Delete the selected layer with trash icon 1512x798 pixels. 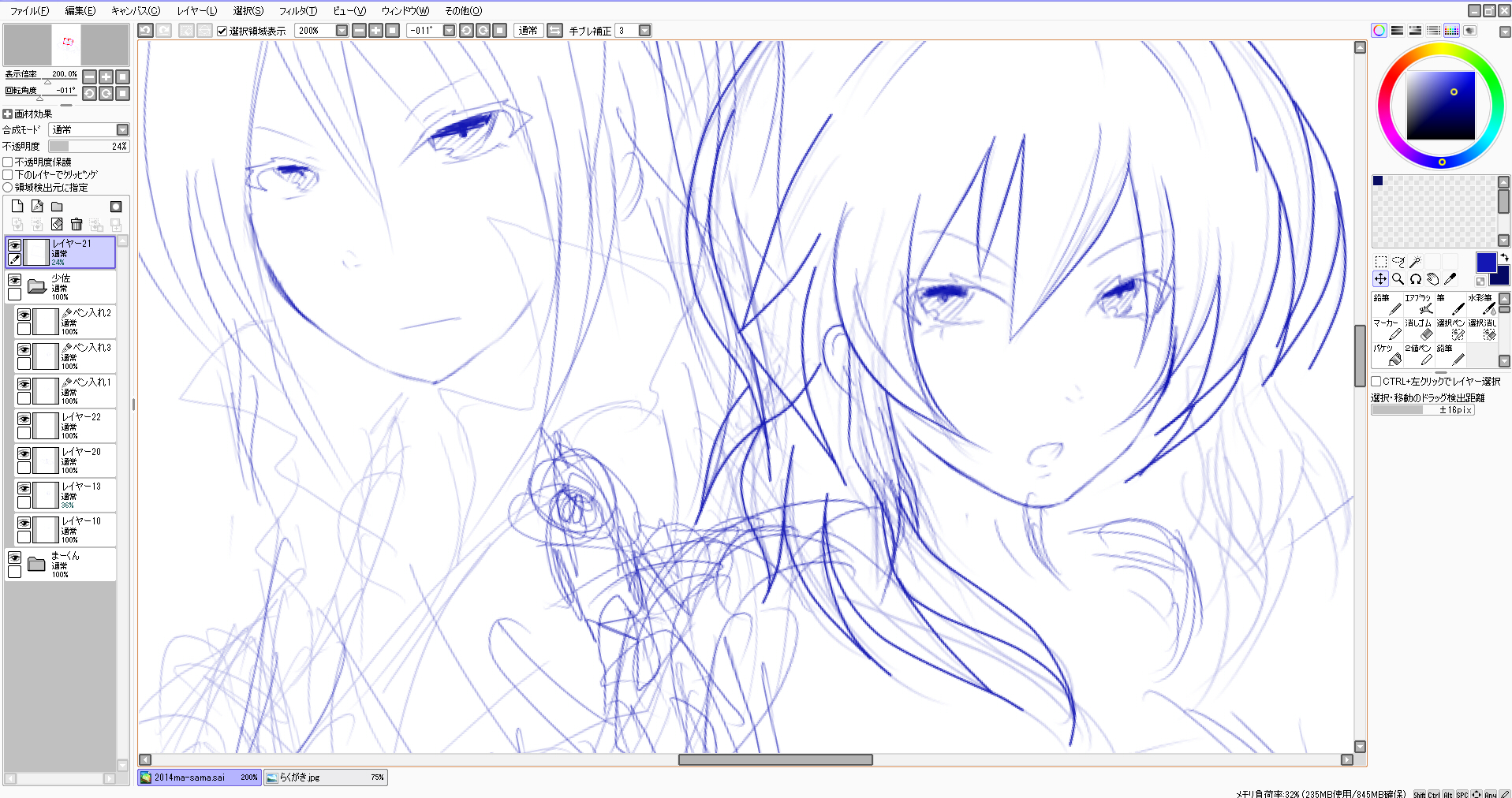(77, 225)
